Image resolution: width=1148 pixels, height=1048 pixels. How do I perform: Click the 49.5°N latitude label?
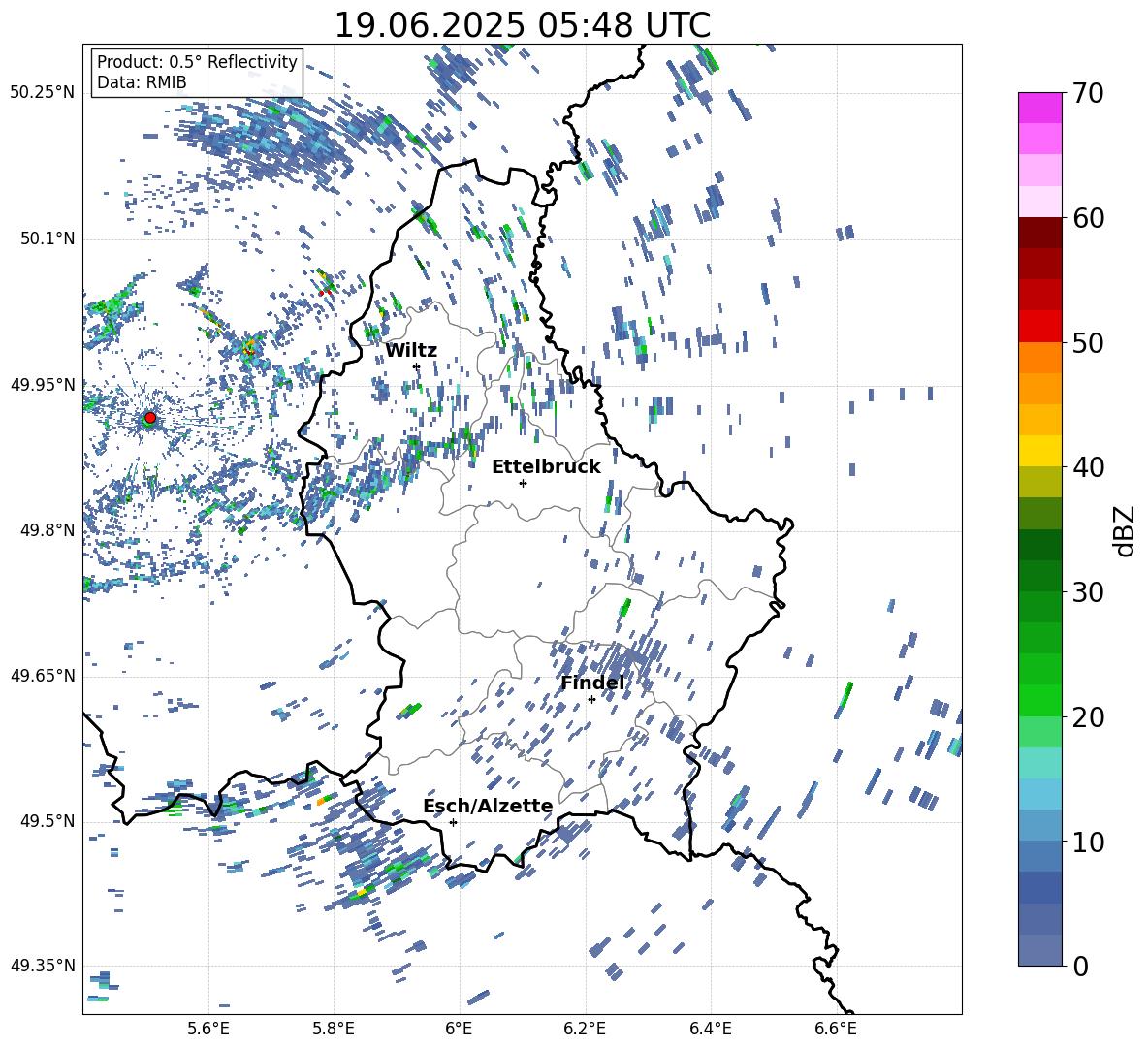(47, 821)
